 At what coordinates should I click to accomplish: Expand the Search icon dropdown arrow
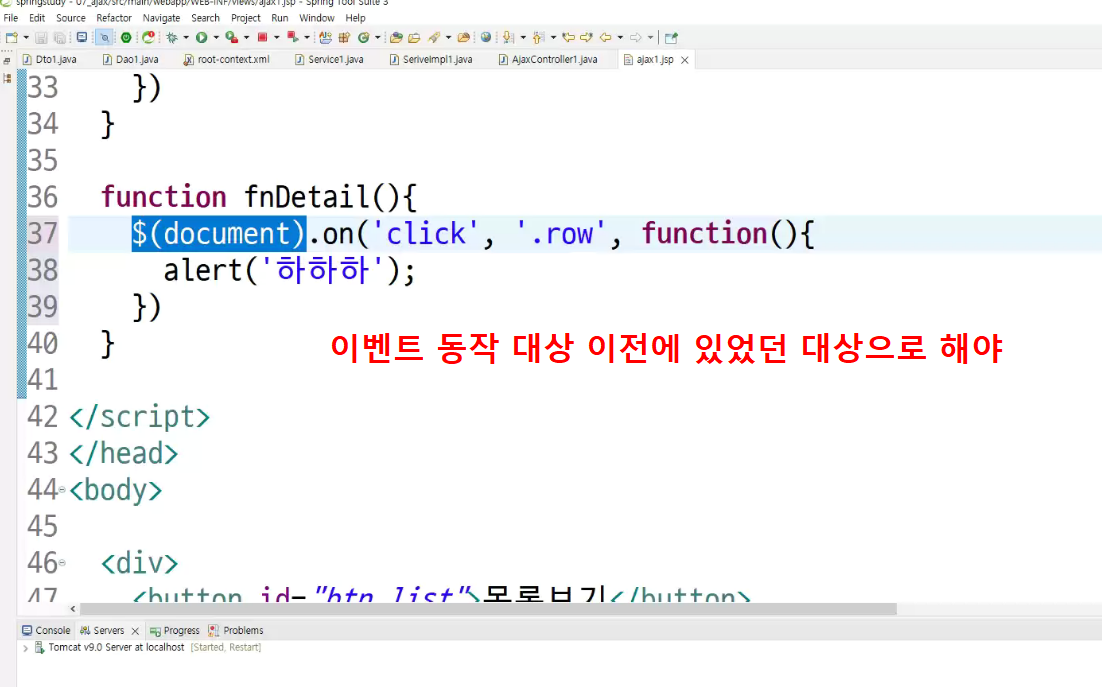(448, 37)
